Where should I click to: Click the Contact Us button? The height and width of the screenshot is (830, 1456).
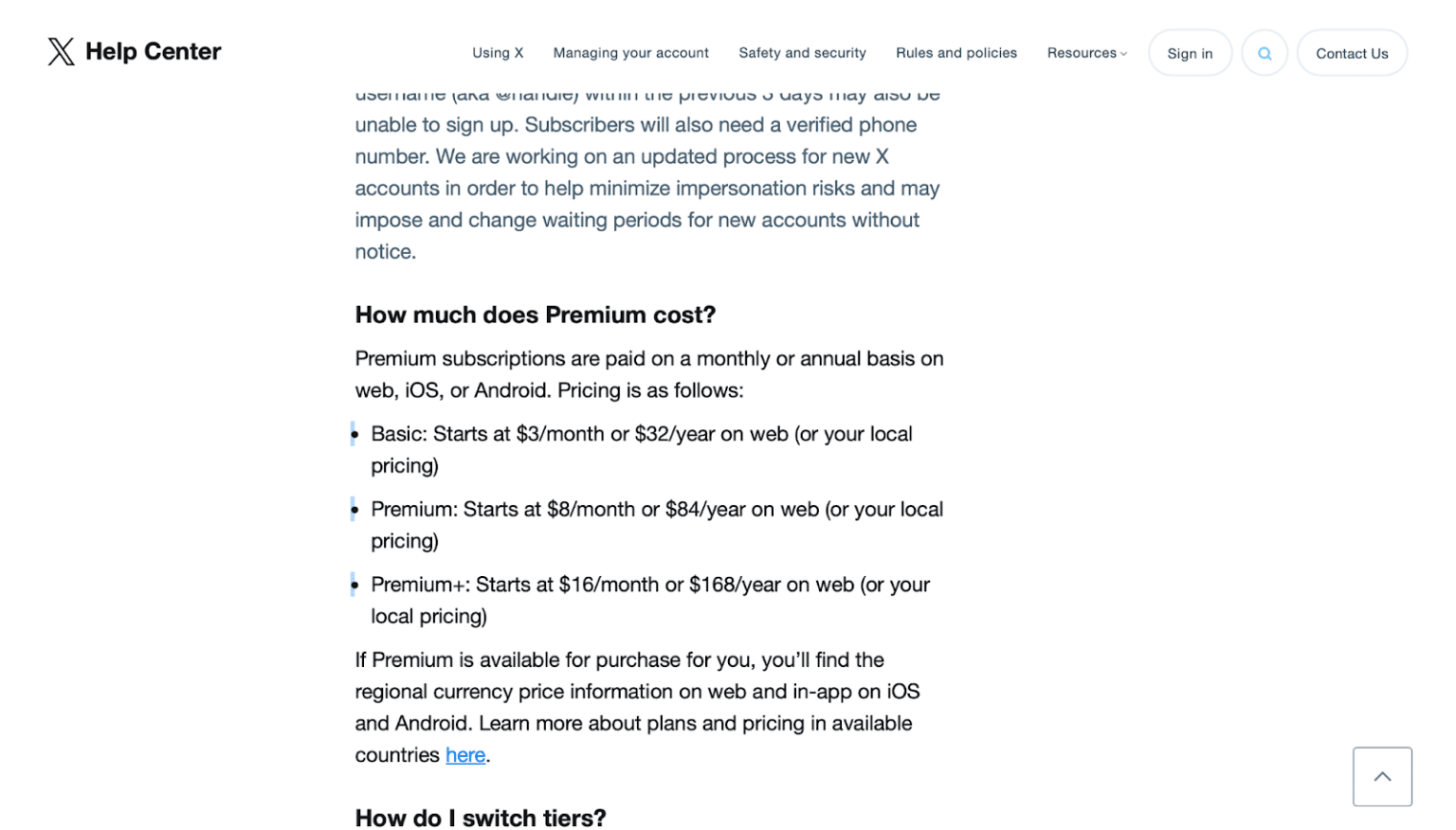point(1351,53)
